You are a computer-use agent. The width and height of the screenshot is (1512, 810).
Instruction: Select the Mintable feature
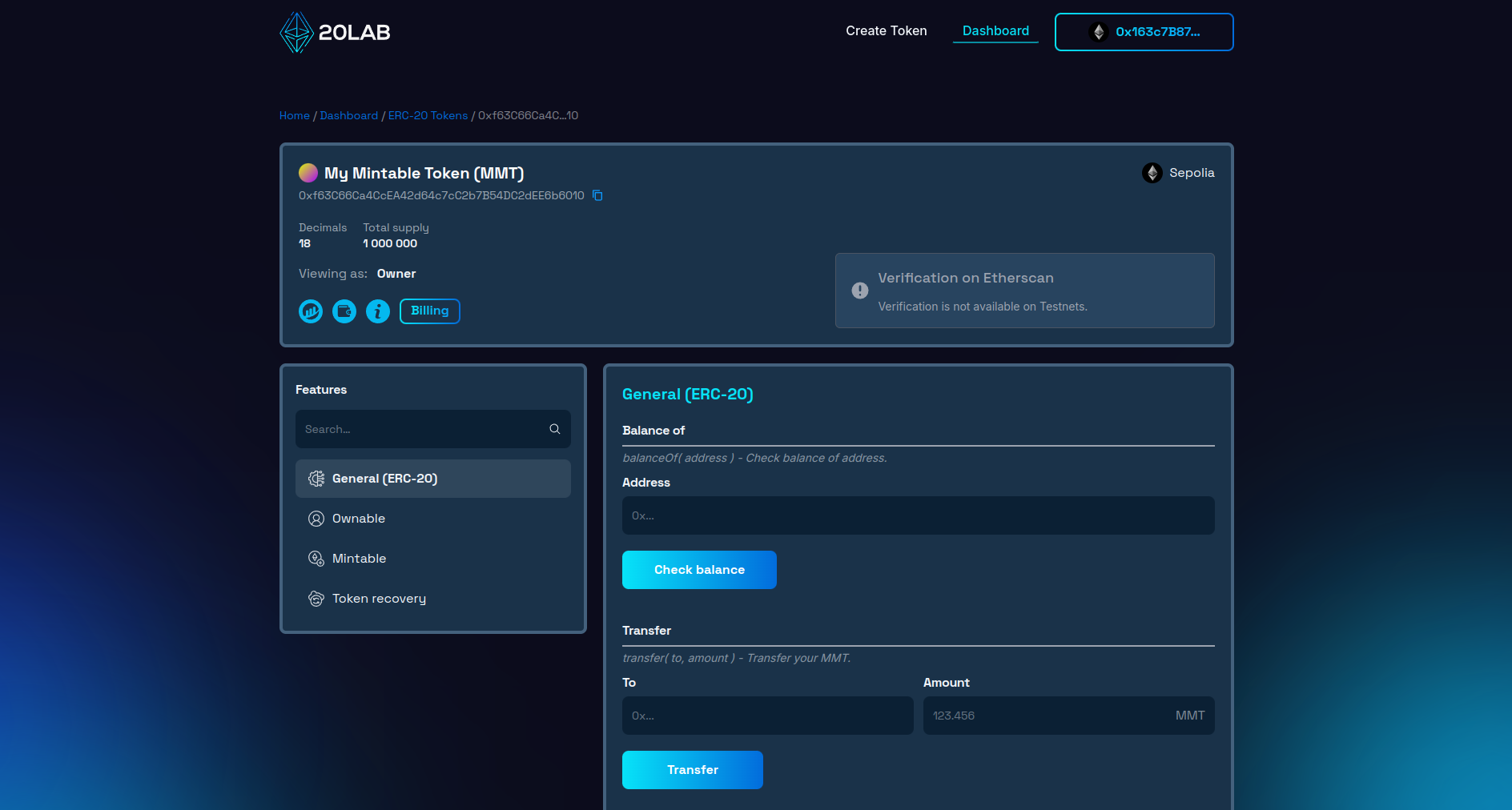pyautogui.click(x=433, y=559)
